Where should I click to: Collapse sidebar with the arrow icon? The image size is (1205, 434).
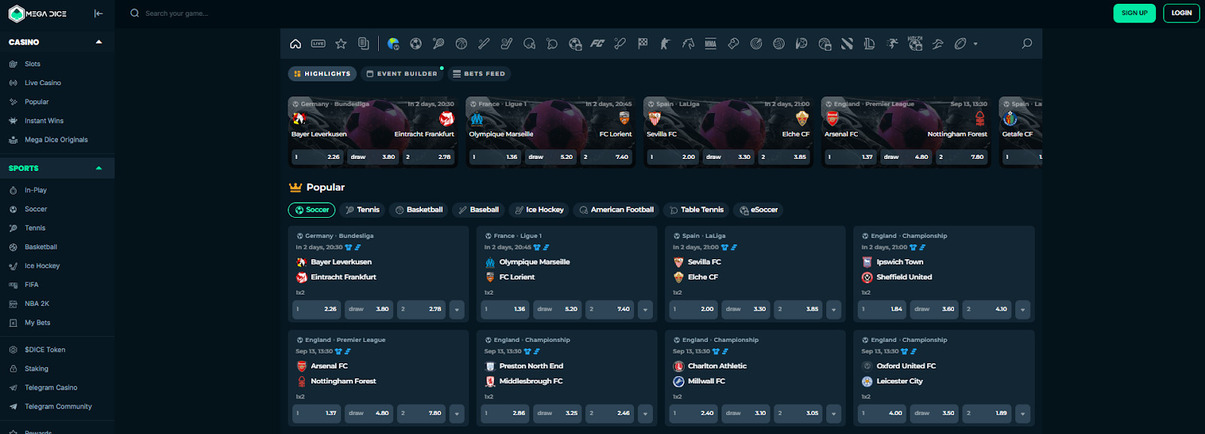[98, 13]
